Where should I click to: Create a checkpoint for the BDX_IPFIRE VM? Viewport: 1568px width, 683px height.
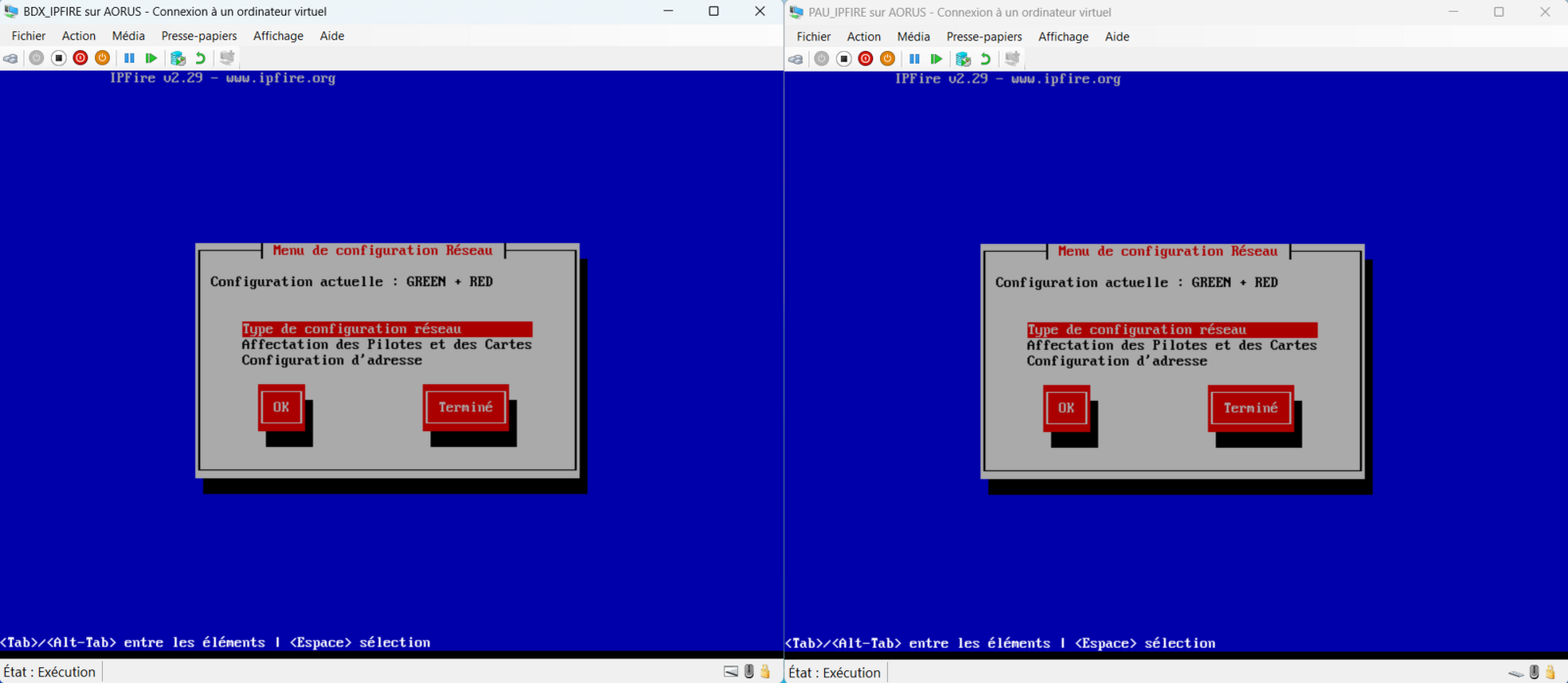tap(177, 59)
